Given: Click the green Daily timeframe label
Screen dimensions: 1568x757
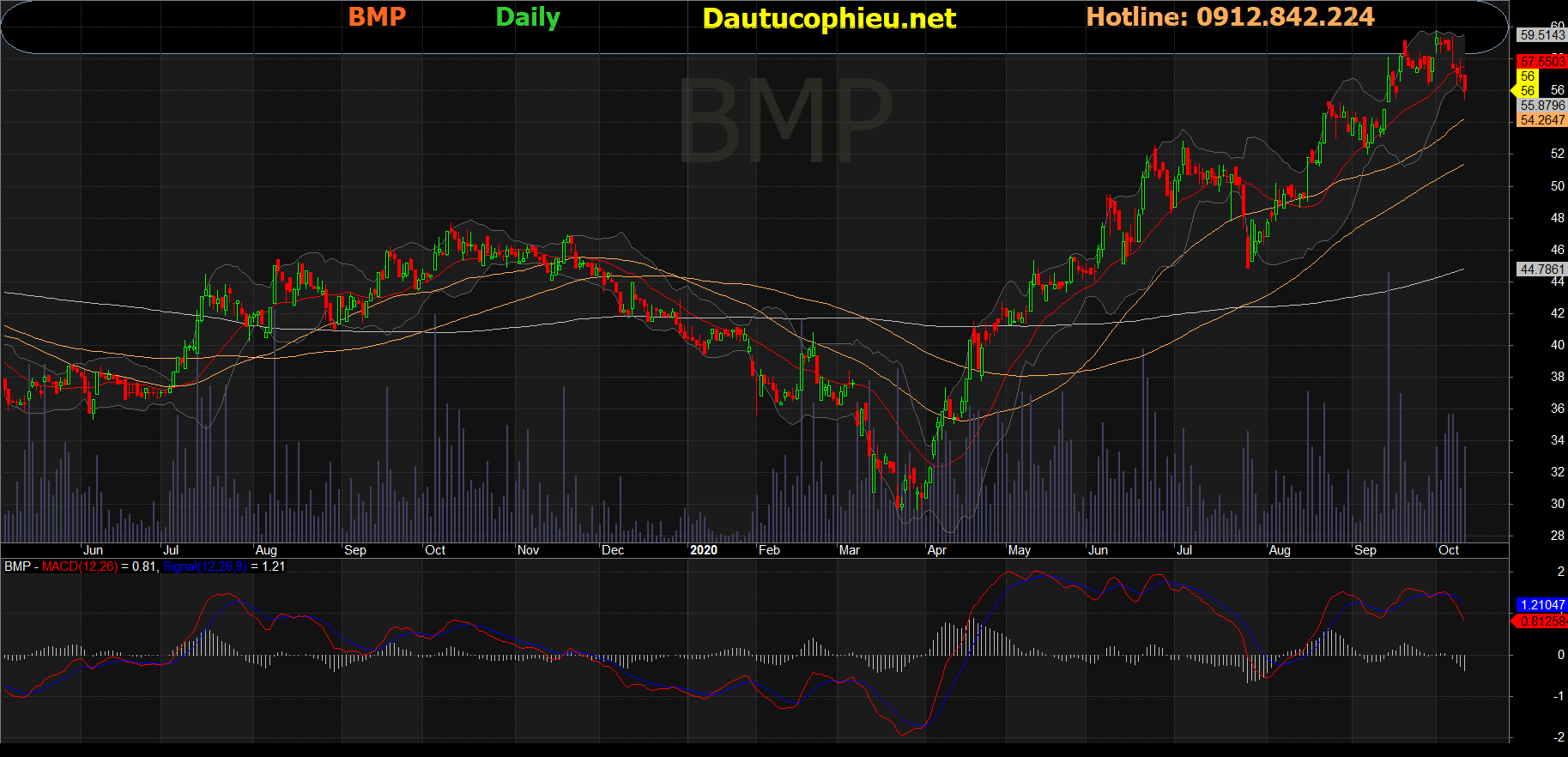Looking at the screenshot, I should [x=528, y=17].
